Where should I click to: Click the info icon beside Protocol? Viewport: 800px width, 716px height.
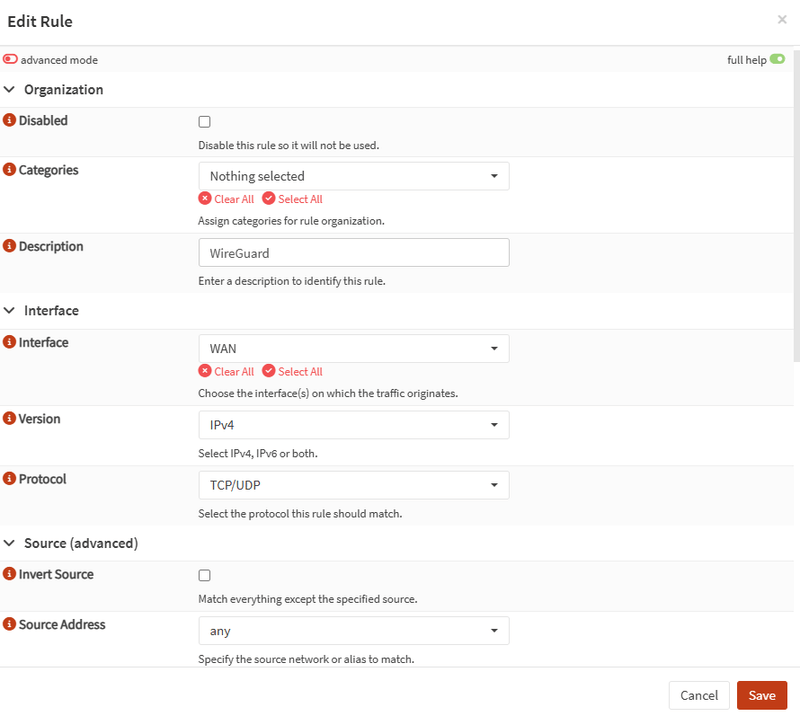pos(9,478)
